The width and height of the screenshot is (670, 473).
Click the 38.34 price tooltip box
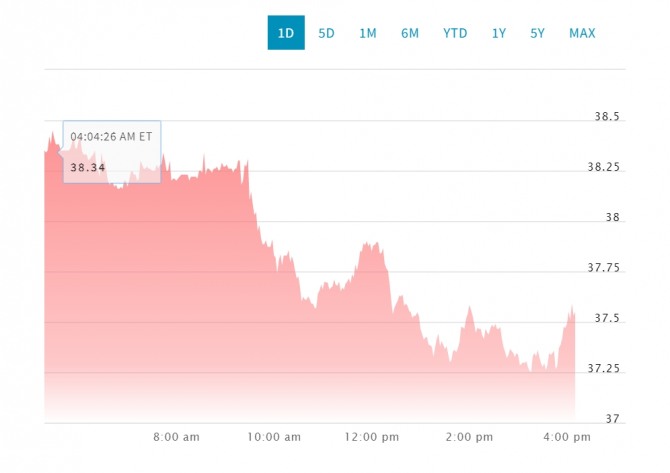point(112,152)
